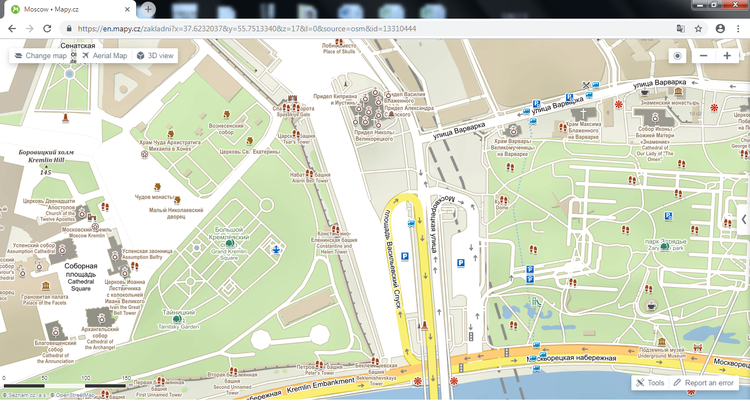This screenshot has width=750, height=415.
Task: Click the Peter's Tower marker
Action: pyautogui.click(x=319, y=365)
